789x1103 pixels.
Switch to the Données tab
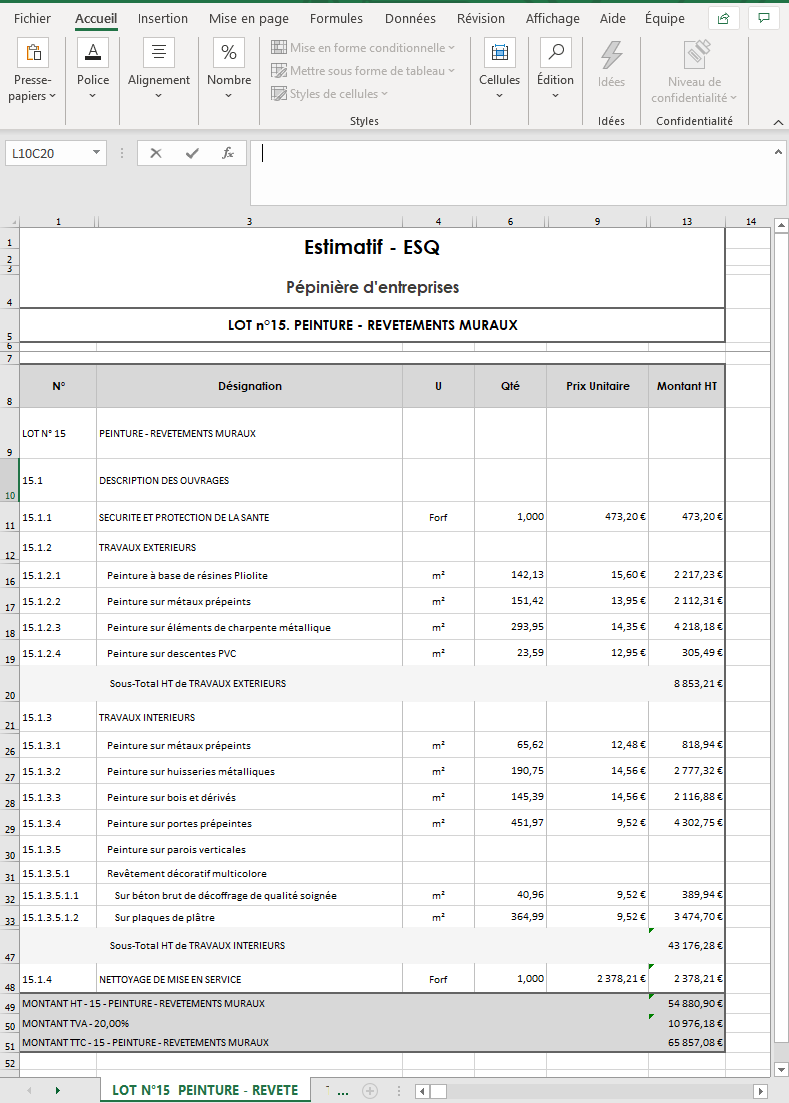410,18
